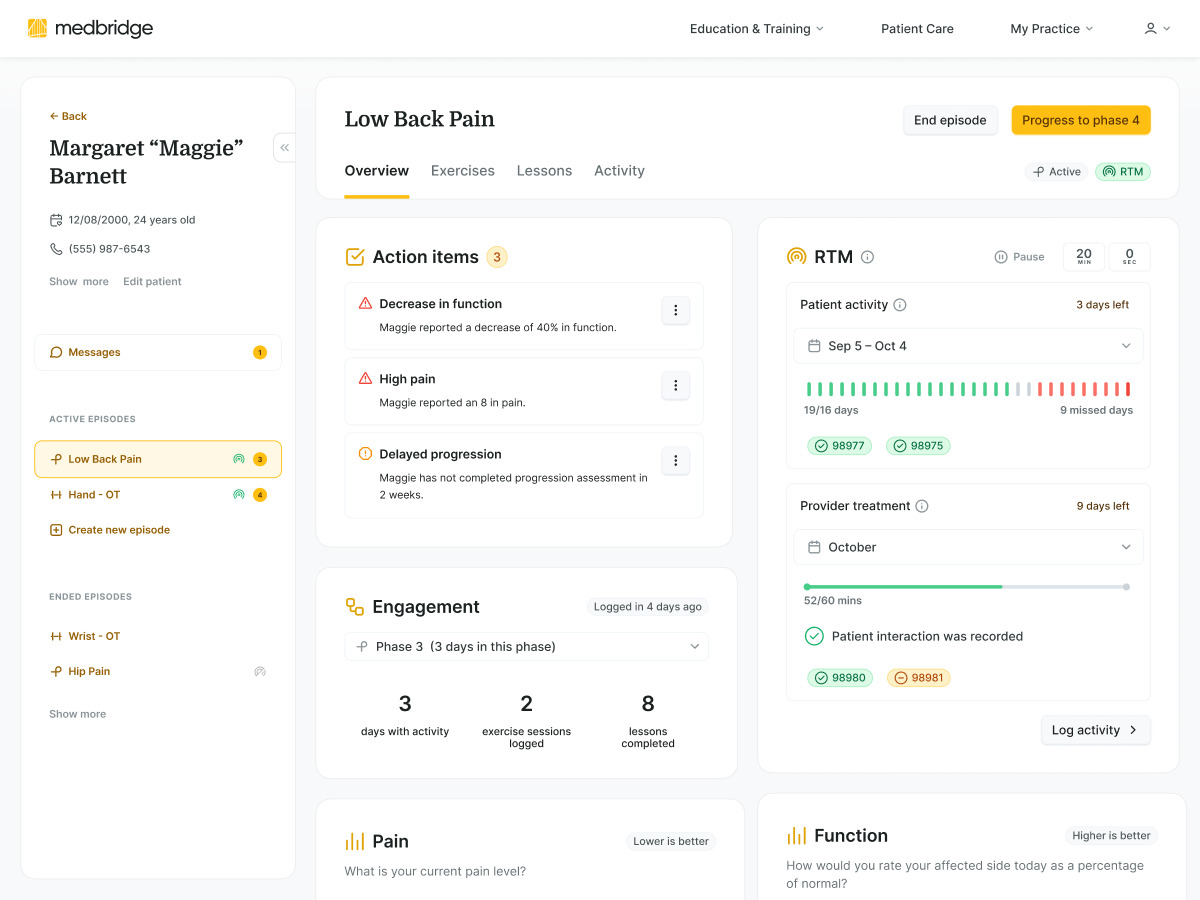Viewport: 1200px width, 900px height.
Task: Open the My Practice dropdown
Action: pos(1052,29)
